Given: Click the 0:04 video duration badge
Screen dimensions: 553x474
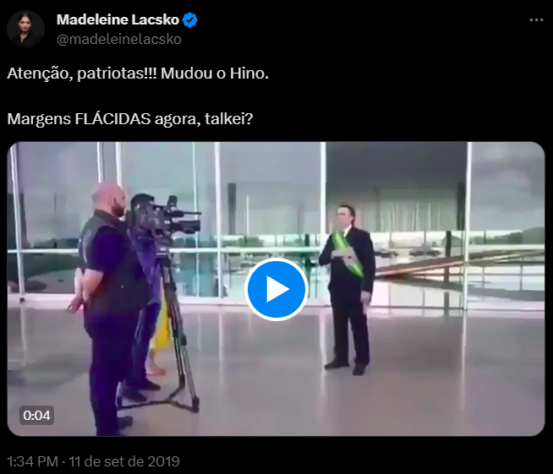Looking at the screenshot, I should tap(37, 415).
